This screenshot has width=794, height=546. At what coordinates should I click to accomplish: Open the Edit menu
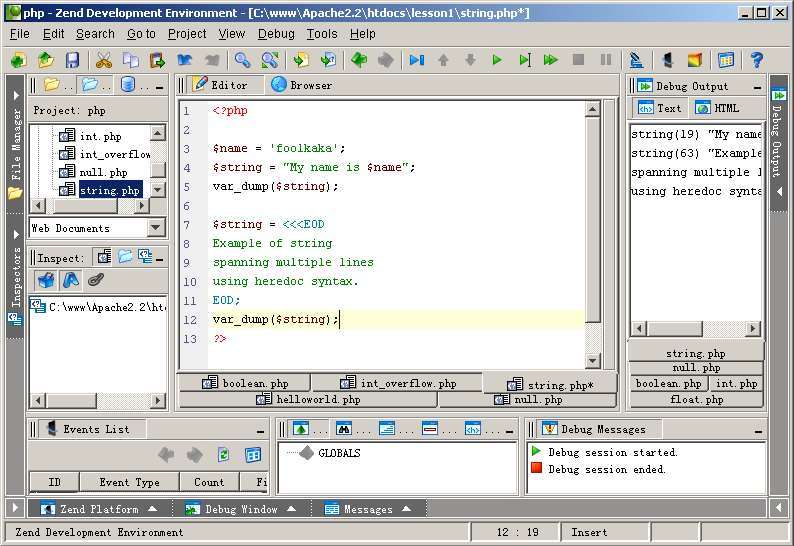53,34
